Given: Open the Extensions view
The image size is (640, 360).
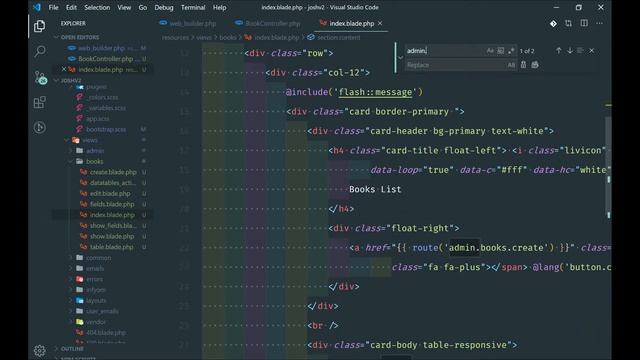Looking at the screenshot, I should pyautogui.click(x=40, y=102).
